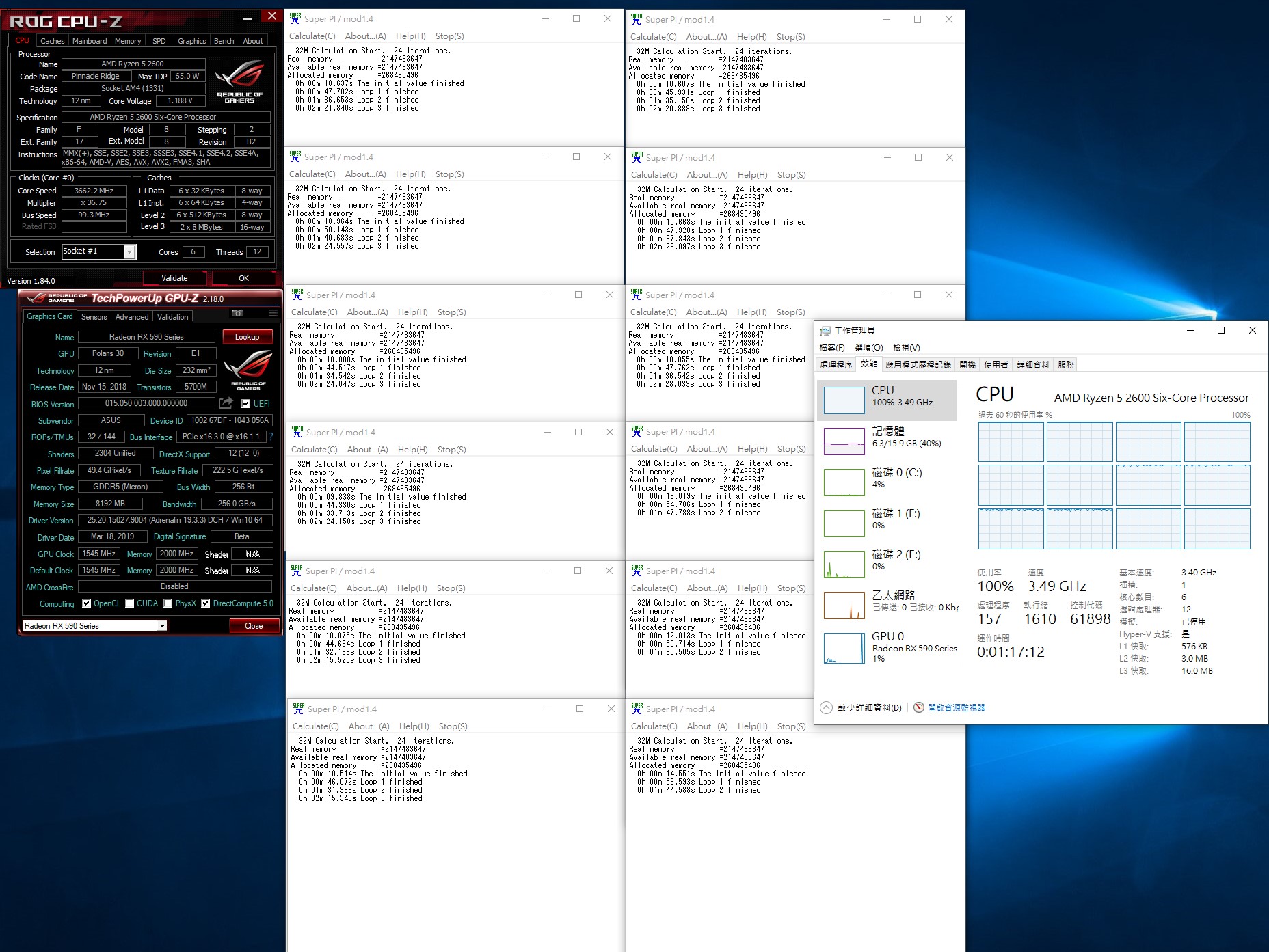The image size is (1269, 952).
Task: Open Radeon RX 590 Series GPU dropdown
Action: 162,626
